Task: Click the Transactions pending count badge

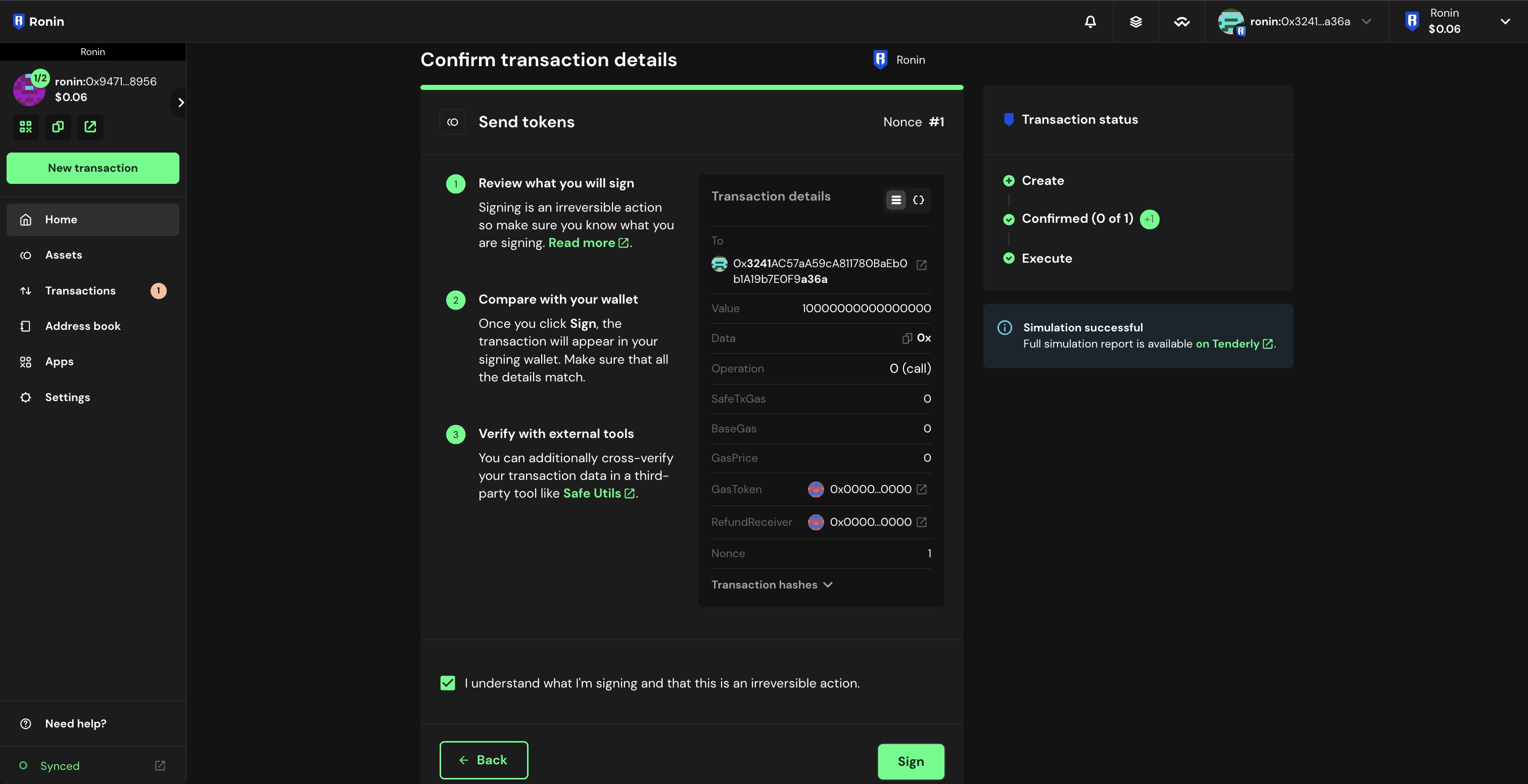Action: pyautogui.click(x=158, y=290)
